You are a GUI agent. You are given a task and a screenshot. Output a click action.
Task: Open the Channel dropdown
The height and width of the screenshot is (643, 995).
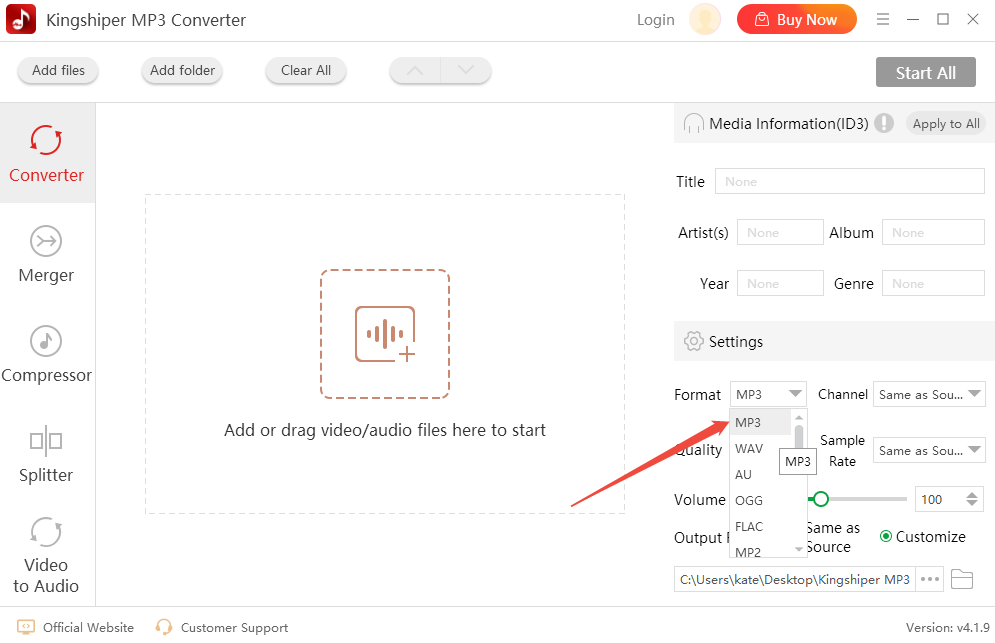tap(929, 394)
